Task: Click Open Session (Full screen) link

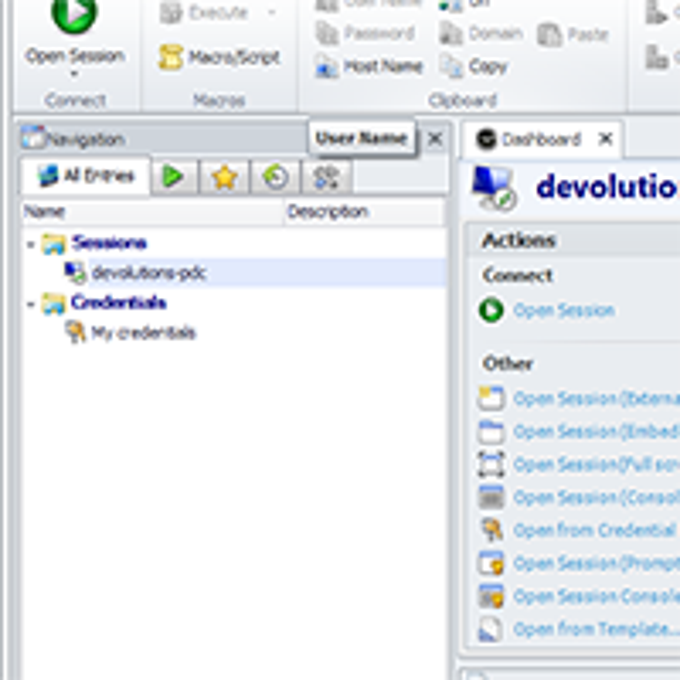Action: pos(596,465)
